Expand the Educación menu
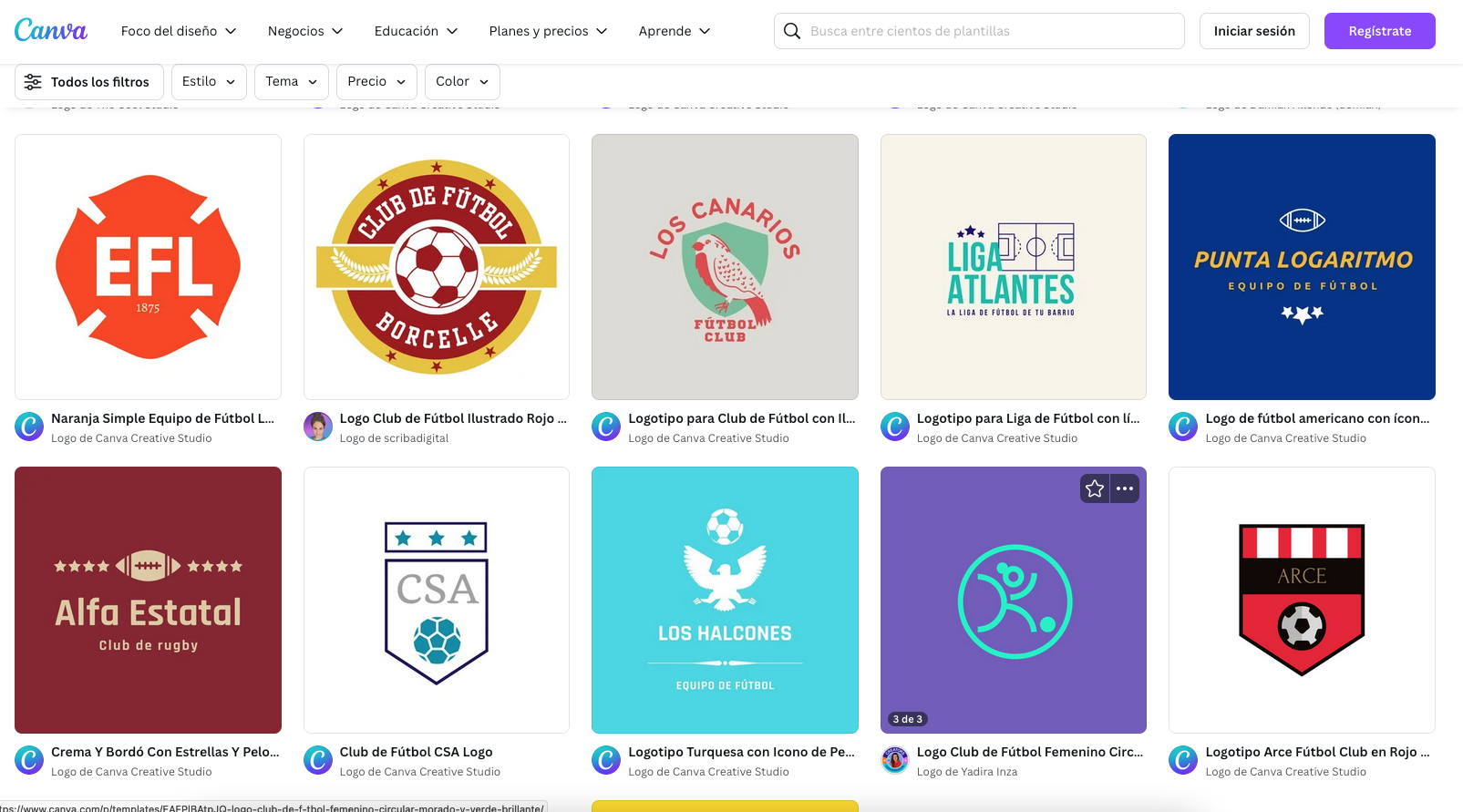Image resolution: width=1463 pixels, height=812 pixels. coord(416,31)
